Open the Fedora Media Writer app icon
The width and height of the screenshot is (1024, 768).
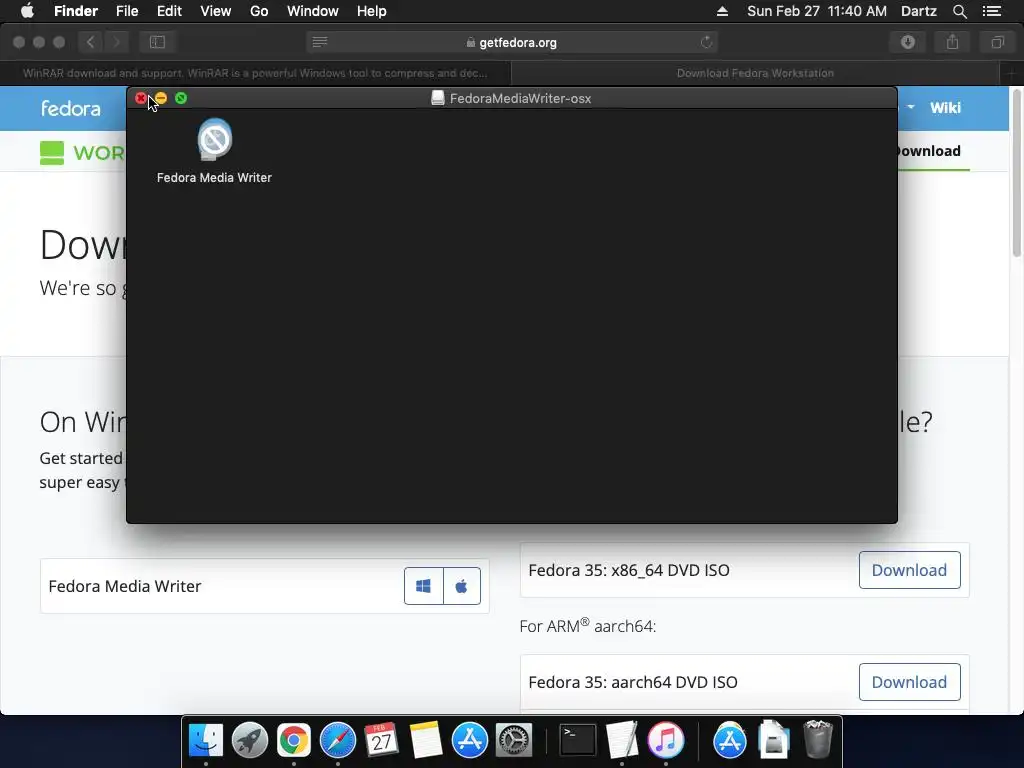(x=214, y=139)
